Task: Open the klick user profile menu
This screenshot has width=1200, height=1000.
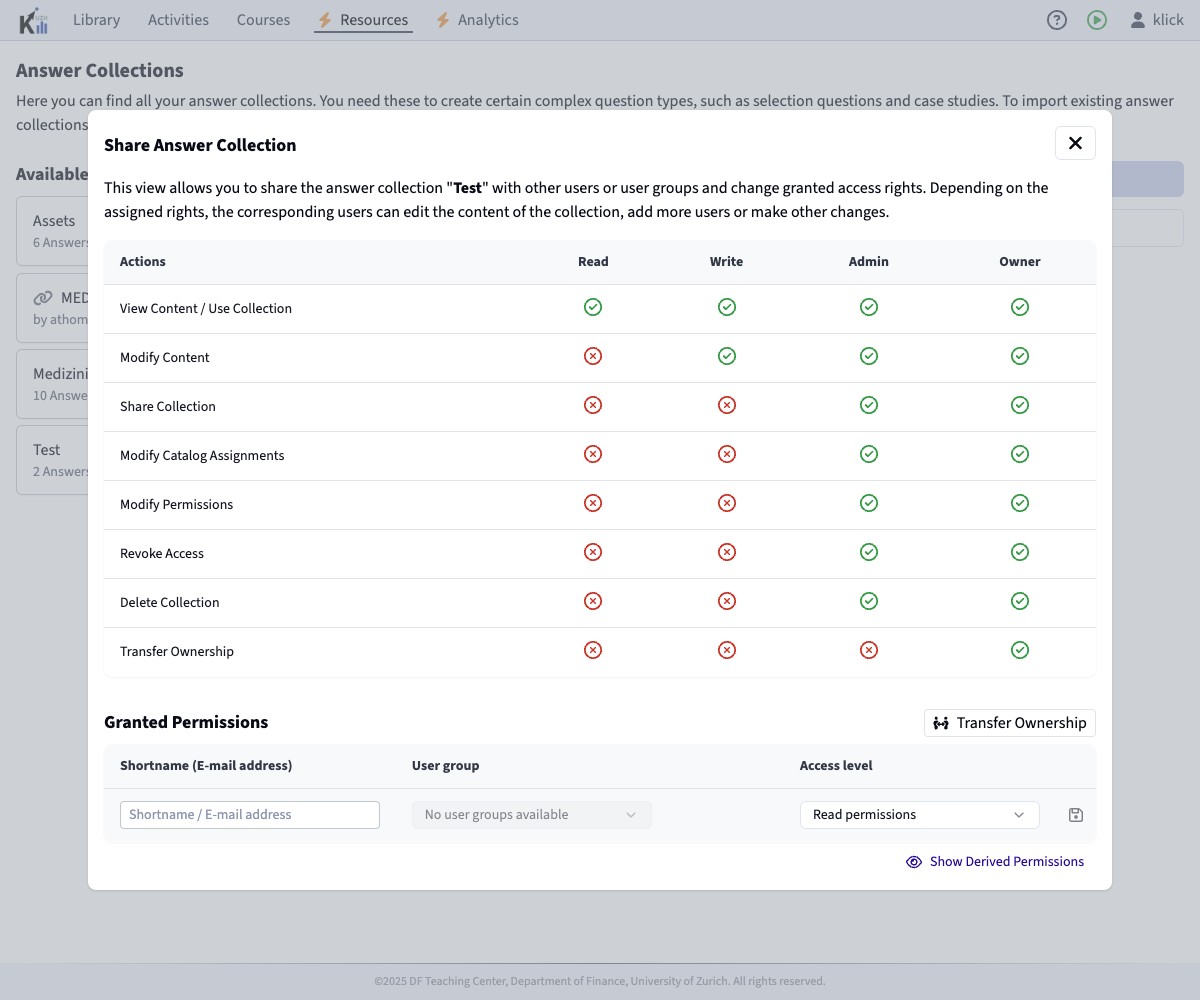Action: click(x=1157, y=20)
